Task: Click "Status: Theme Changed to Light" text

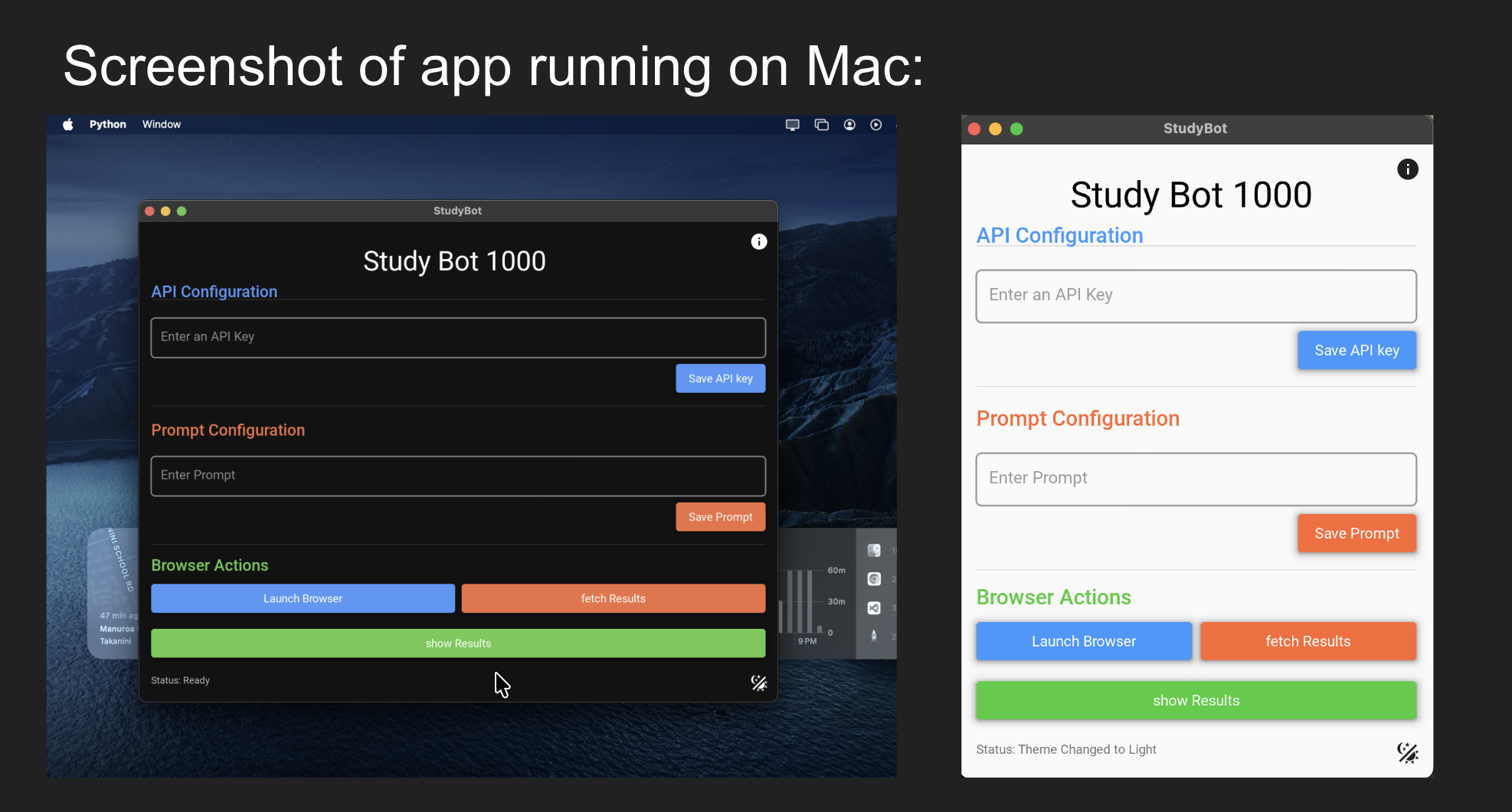Action: 1066,749
